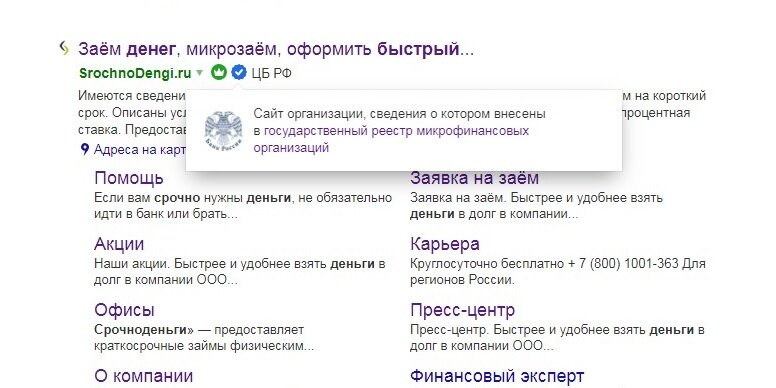Image resolution: width=776 pixels, height=388 pixels.
Task: Open the "О компании" sitelink
Action: [x=144, y=376]
